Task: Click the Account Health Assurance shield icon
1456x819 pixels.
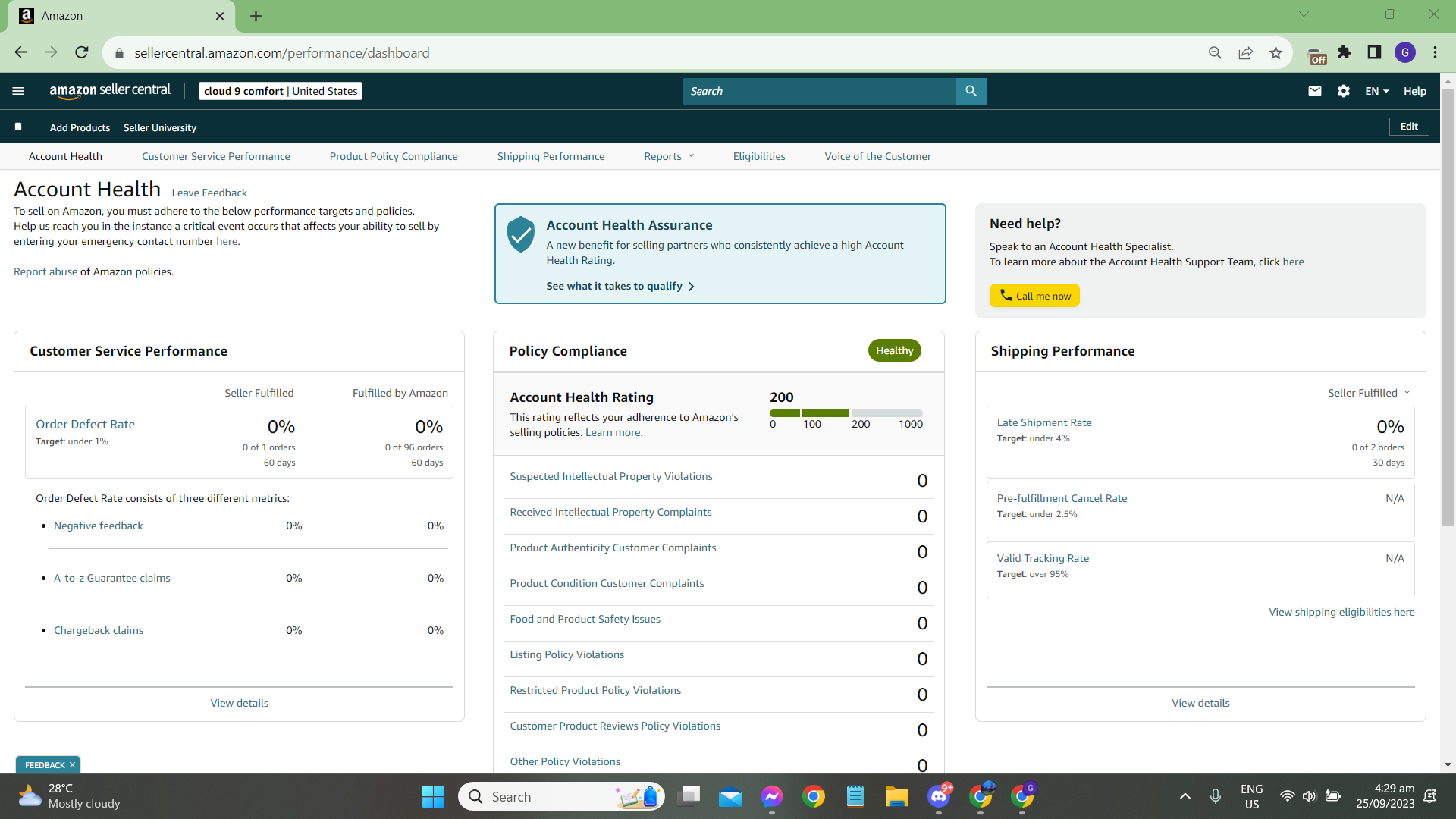Action: click(x=521, y=234)
